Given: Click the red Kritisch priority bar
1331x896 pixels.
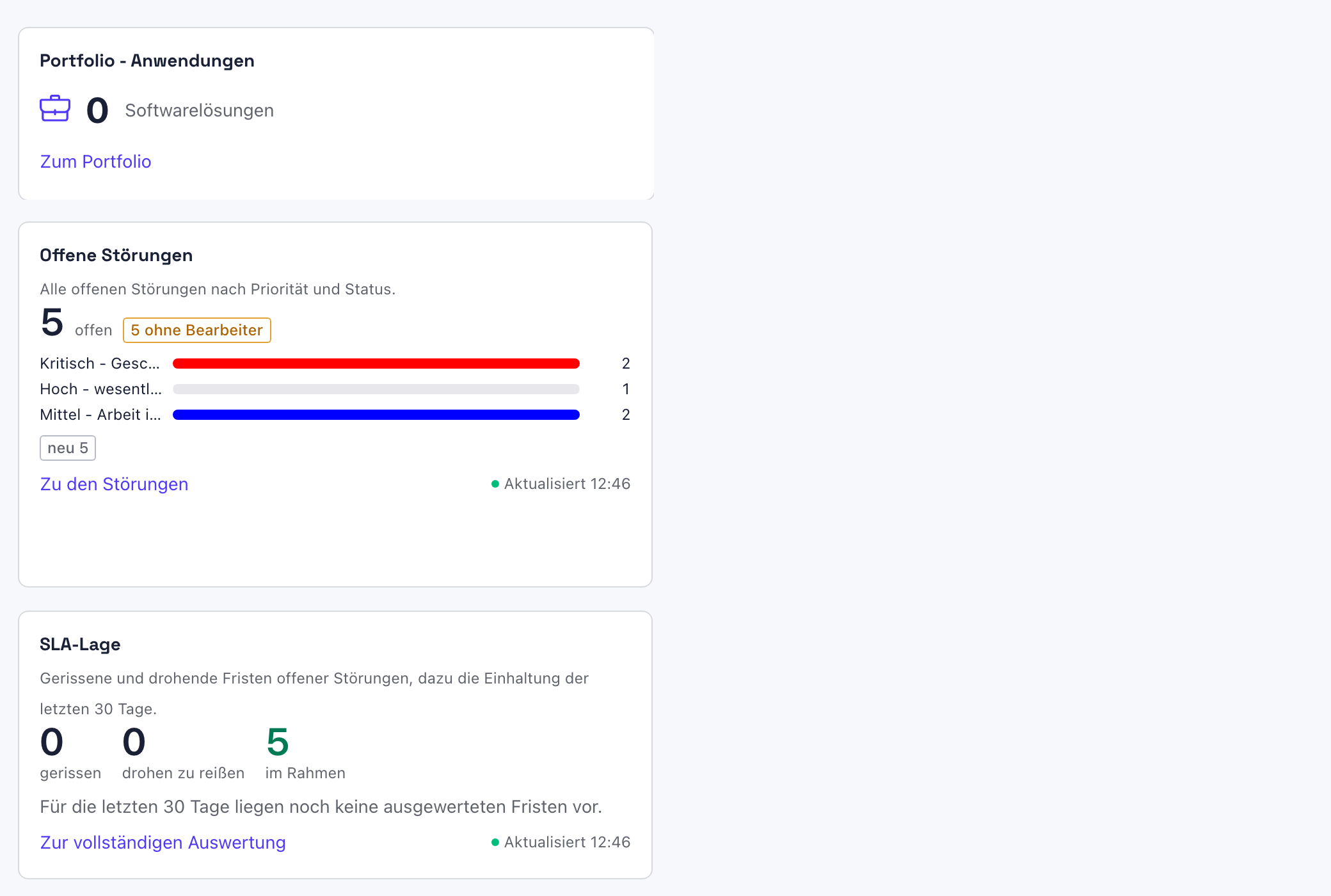Looking at the screenshot, I should pos(376,364).
